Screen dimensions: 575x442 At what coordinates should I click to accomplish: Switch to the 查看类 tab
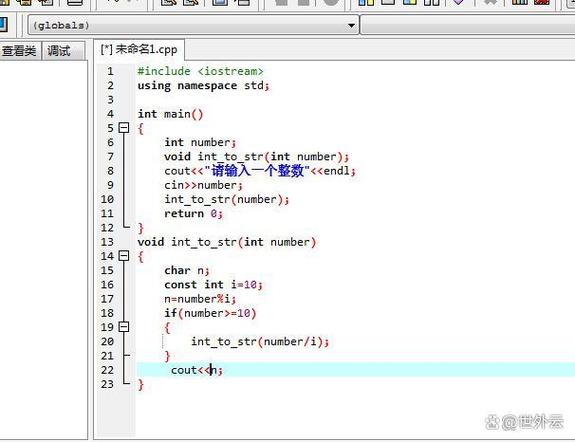(x=19, y=51)
